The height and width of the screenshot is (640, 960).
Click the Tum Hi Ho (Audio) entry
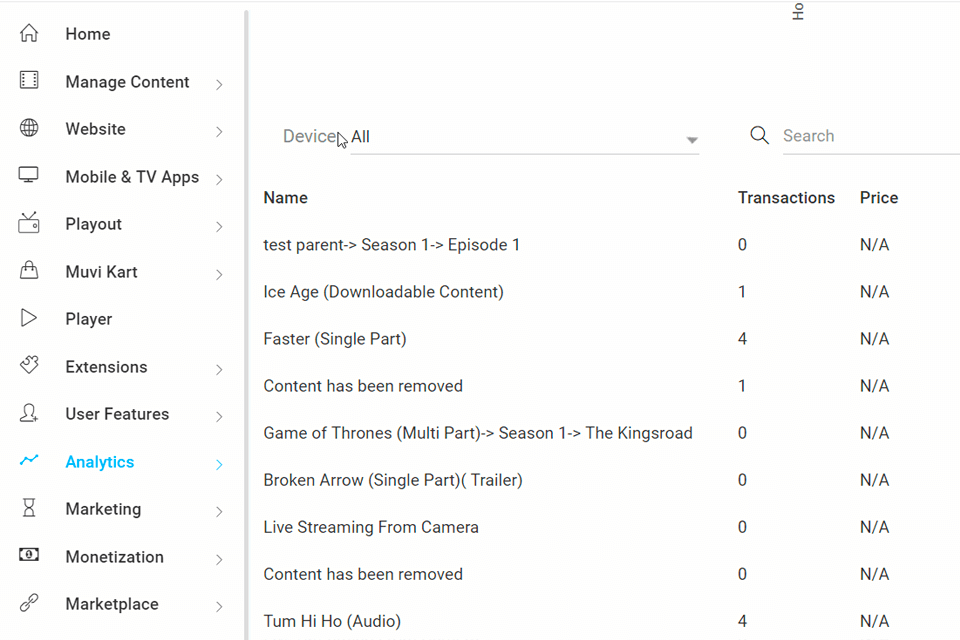click(332, 621)
